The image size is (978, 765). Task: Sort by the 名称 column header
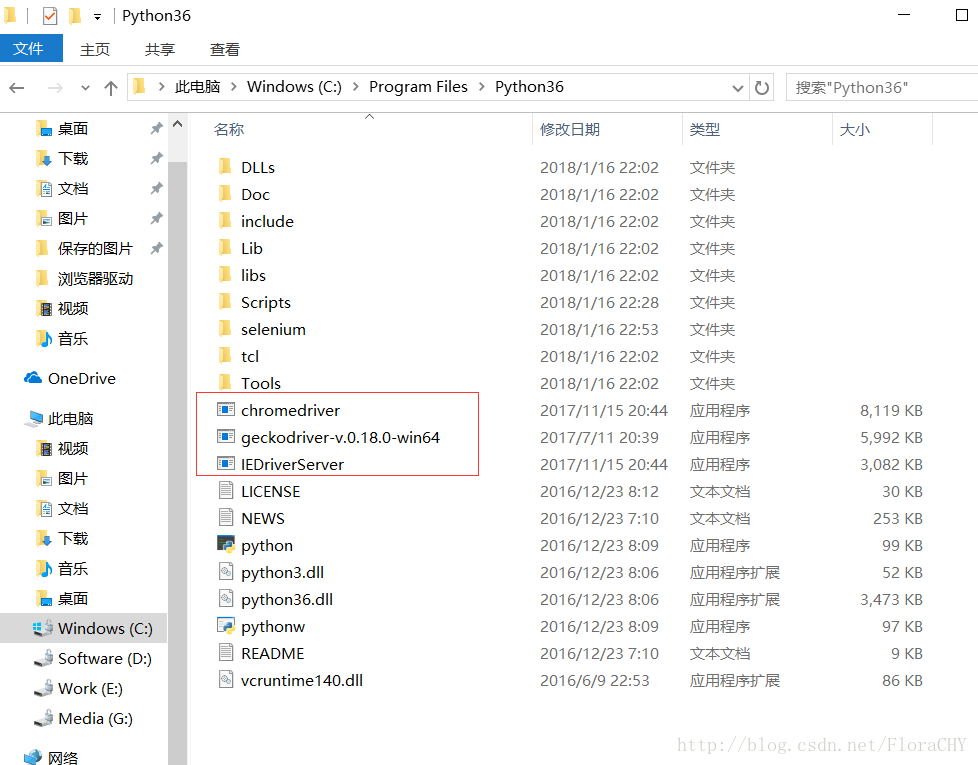[x=229, y=130]
